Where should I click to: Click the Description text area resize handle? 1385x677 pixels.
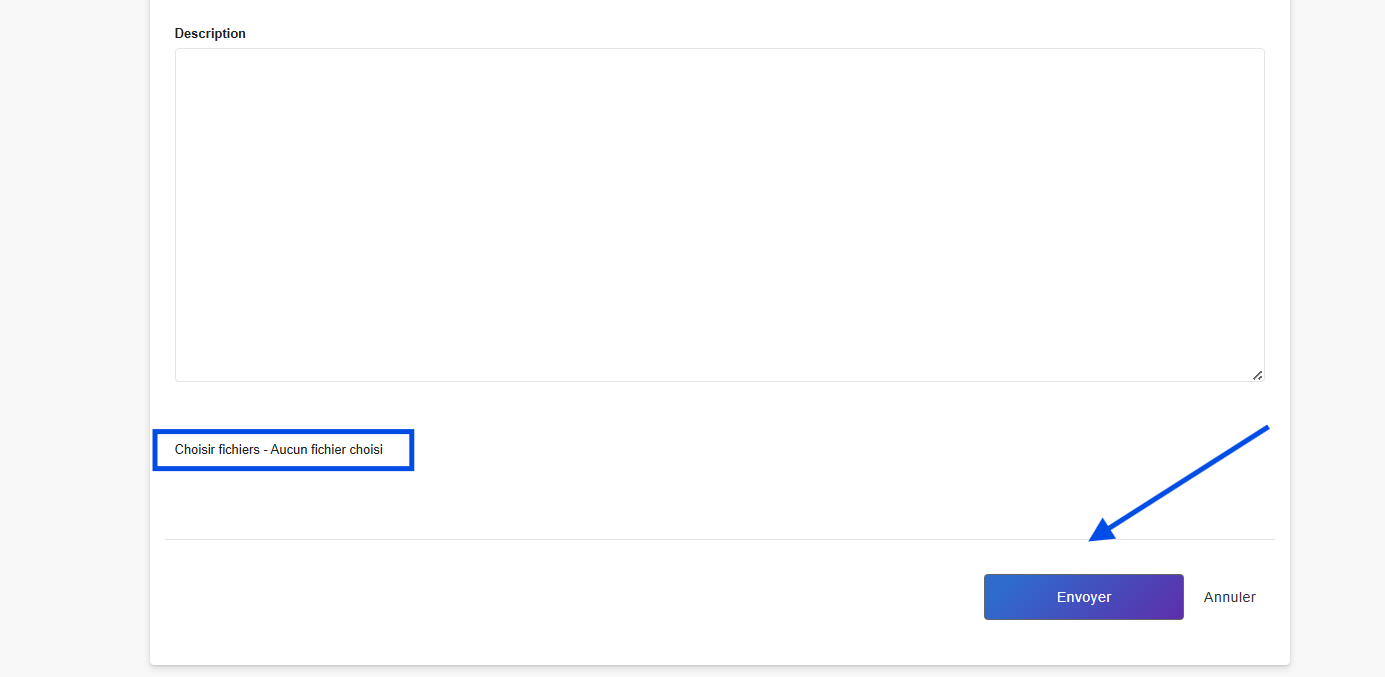tap(1257, 375)
